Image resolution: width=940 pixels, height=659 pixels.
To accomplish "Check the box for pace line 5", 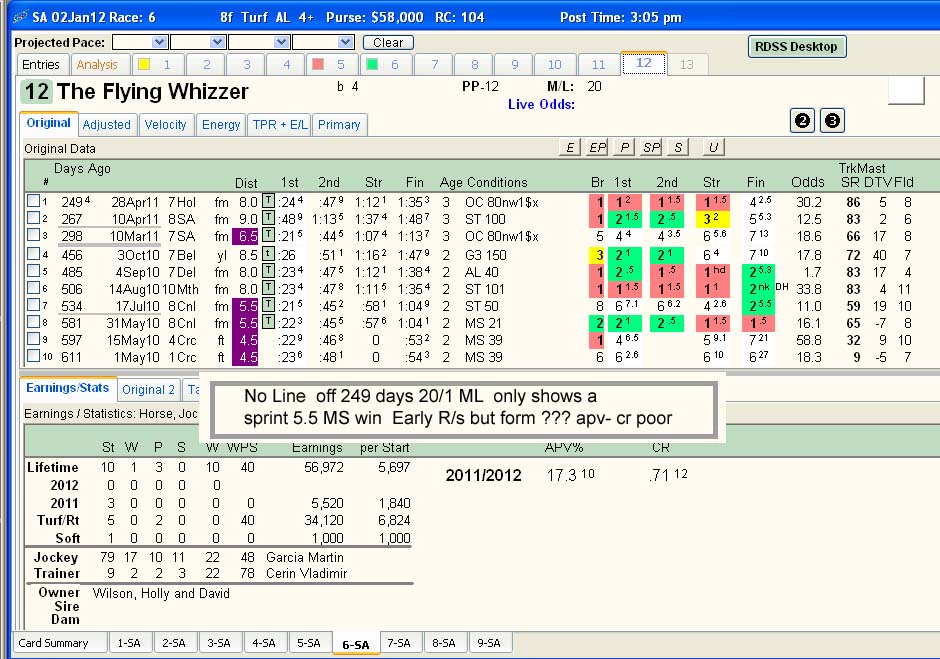I will coord(34,270).
